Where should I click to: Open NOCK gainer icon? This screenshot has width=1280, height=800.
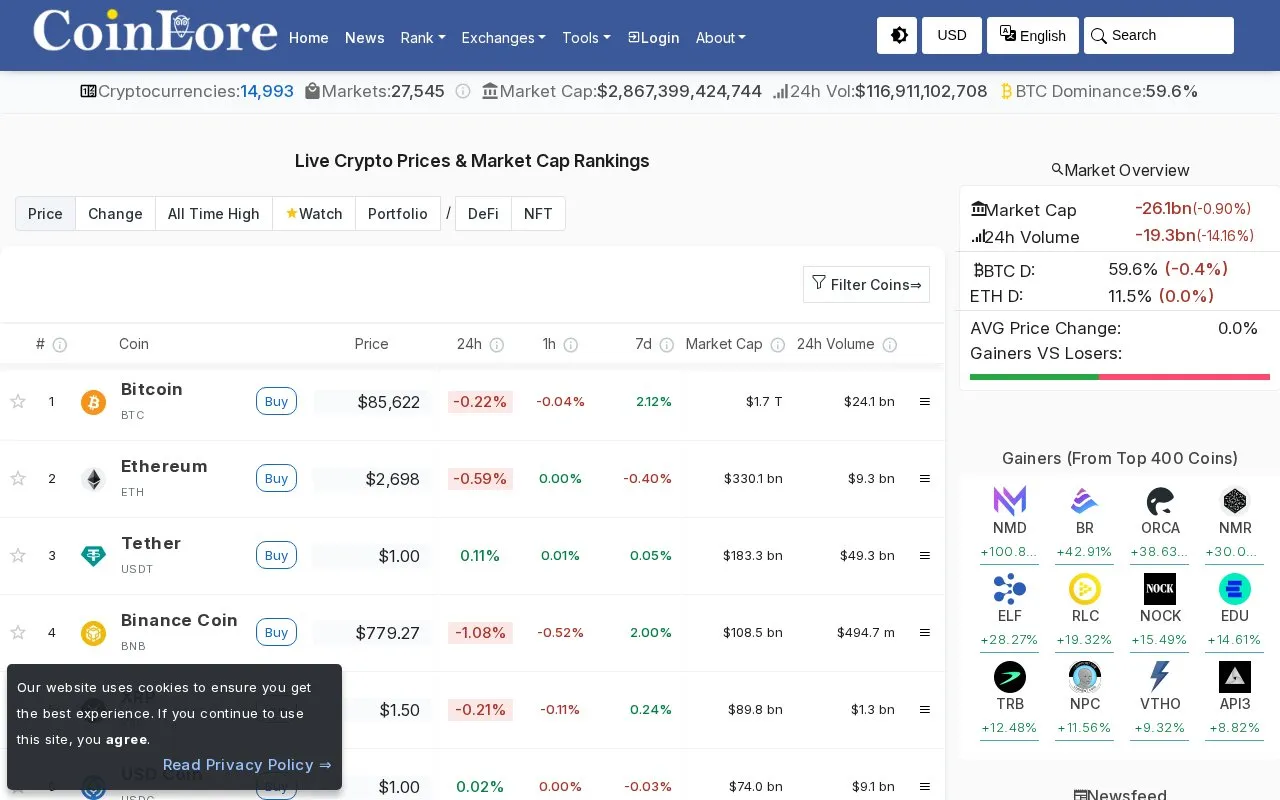(1160, 588)
